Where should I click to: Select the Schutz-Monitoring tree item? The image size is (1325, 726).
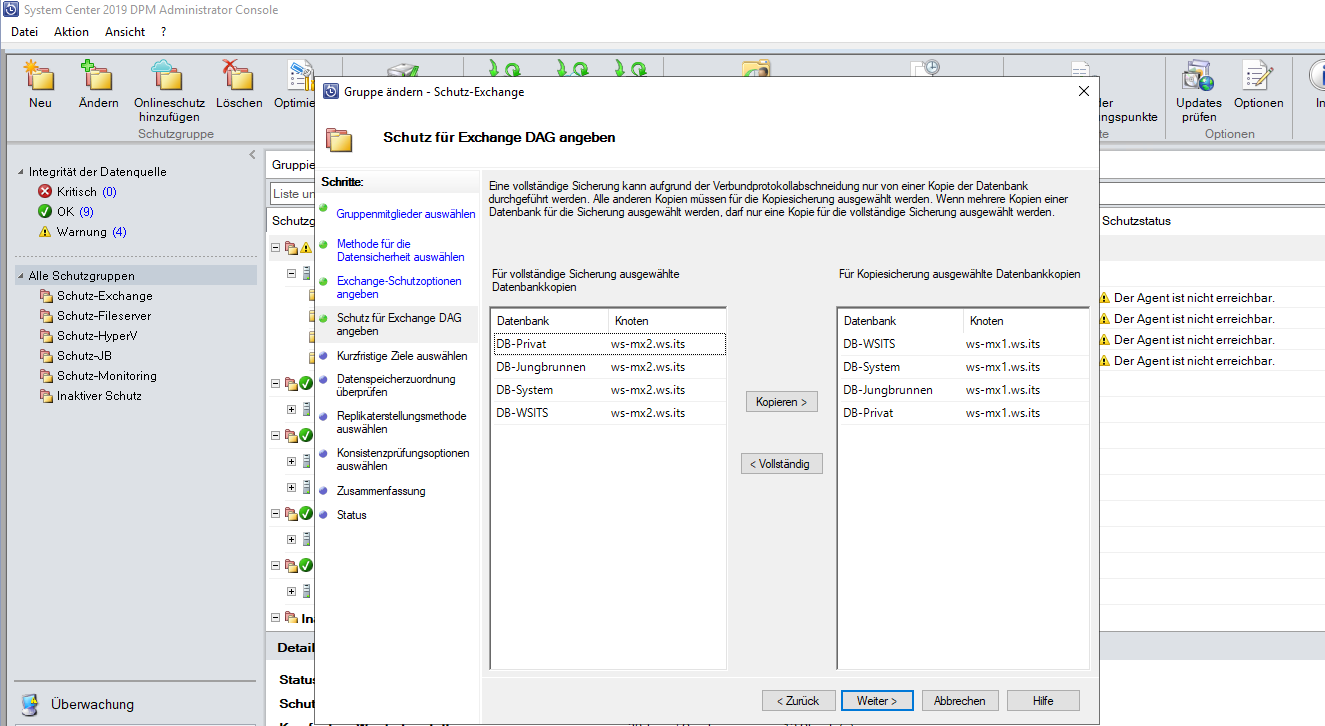107,376
